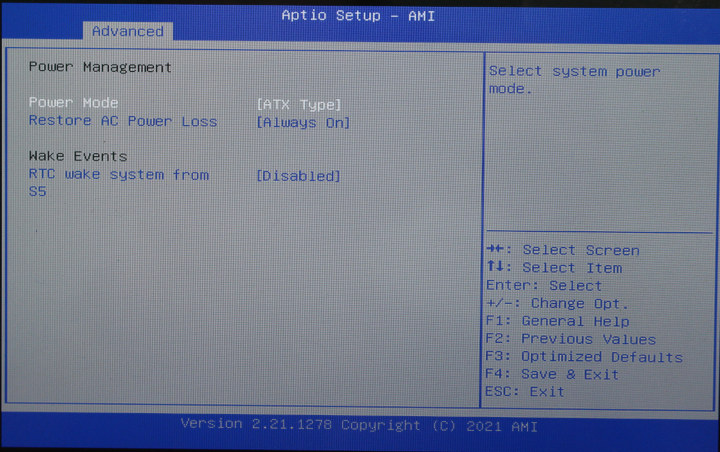Click the Version 2.21.1278 copyright text

[359, 425]
